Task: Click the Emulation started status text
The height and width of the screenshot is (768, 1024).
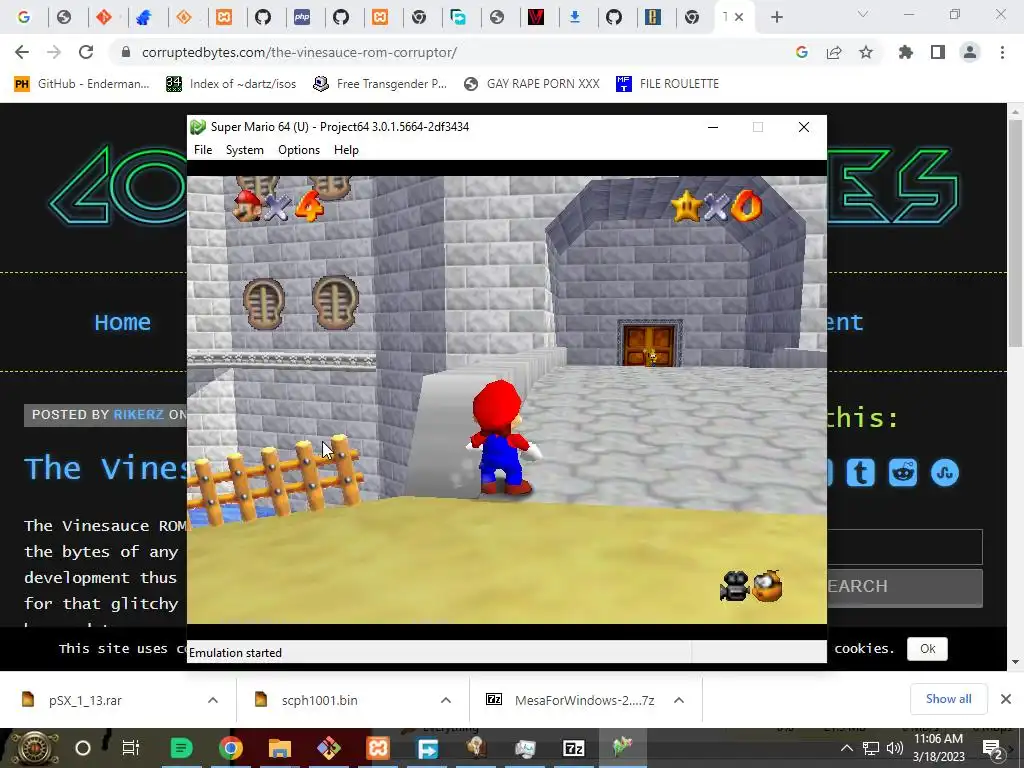Action: (235, 652)
